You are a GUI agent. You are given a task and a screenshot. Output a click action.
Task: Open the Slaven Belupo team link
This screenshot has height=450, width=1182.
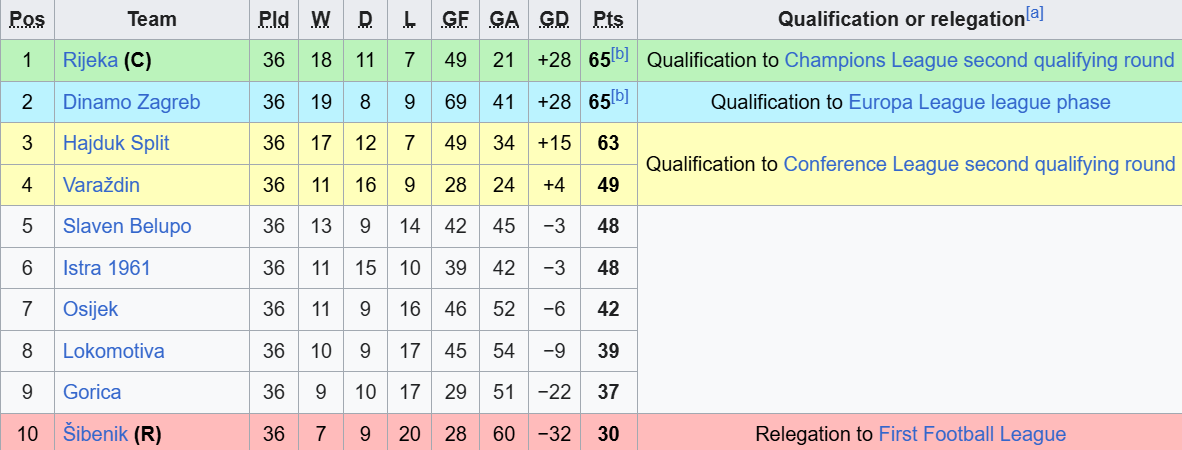pos(127,226)
